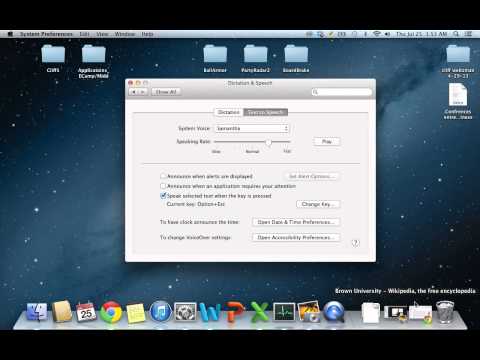Click in the System Preferences search field

coord(342,92)
